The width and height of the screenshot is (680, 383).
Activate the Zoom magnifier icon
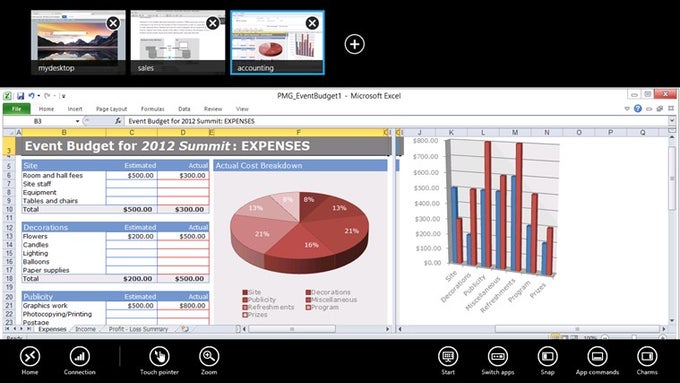209,357
